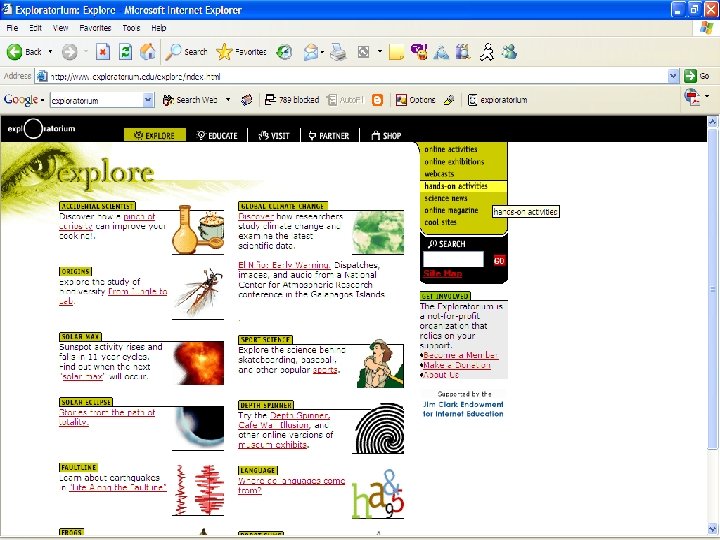This screenshot has width=720, height=540.
Task: Open the Edit menu
Action: tap(35, 28)
